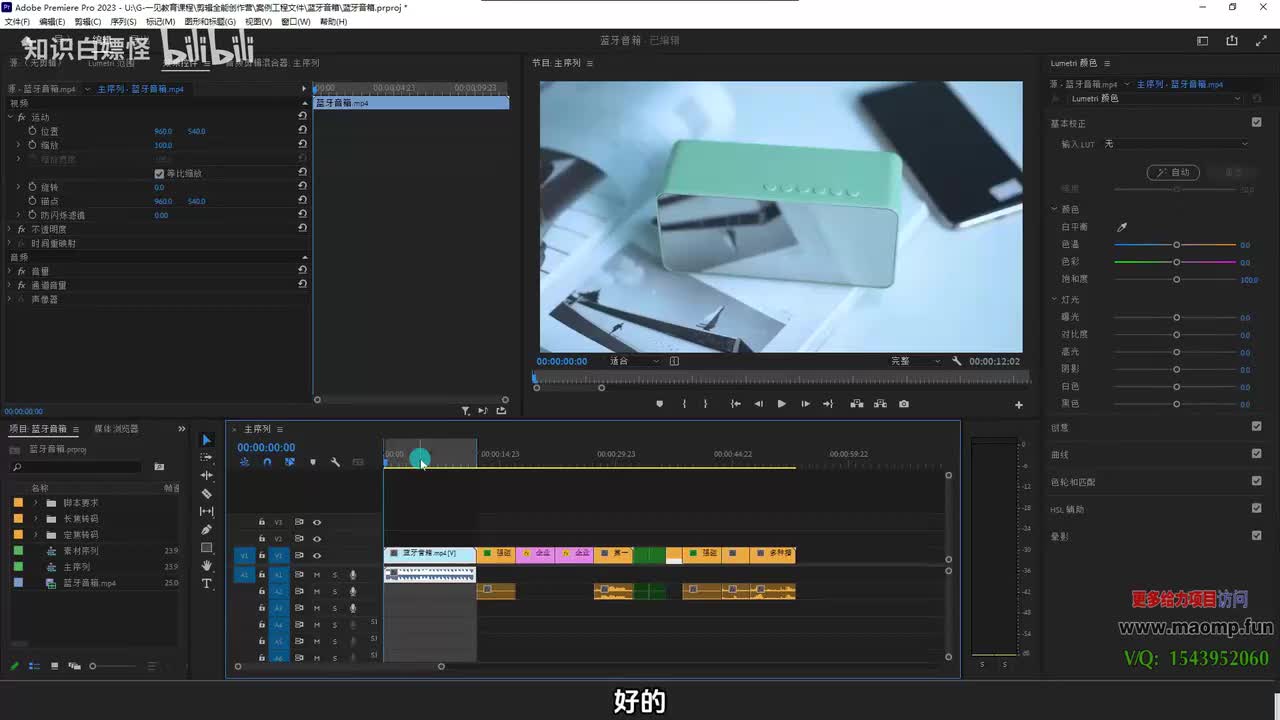Toggle the 色轮和匹配 section checkbox
1280x720 pixels.
click(x=1257, y=481)
